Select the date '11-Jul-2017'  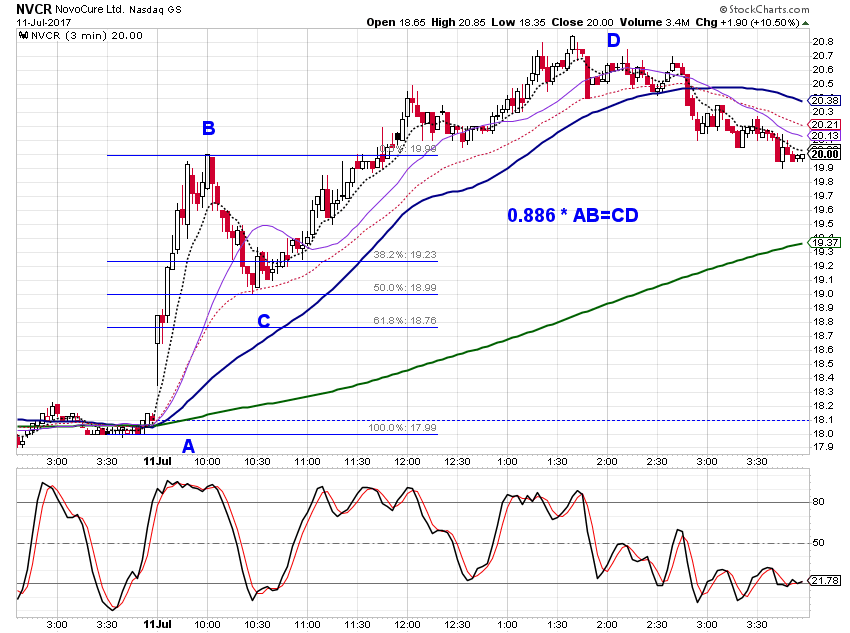click(43, 22)
